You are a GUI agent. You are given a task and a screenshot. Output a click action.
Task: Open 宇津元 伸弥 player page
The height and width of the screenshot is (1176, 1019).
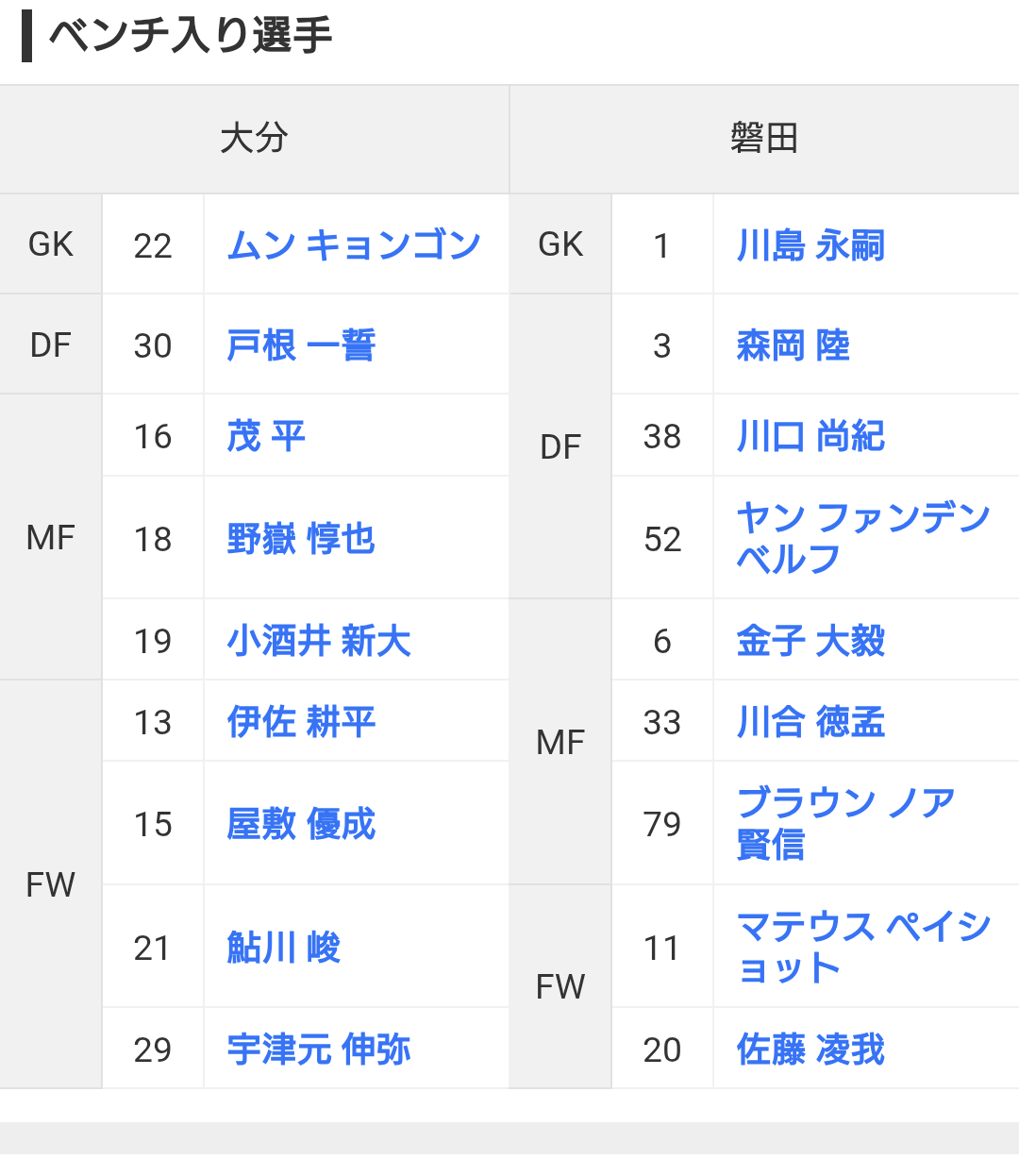tap(319, 1050)
